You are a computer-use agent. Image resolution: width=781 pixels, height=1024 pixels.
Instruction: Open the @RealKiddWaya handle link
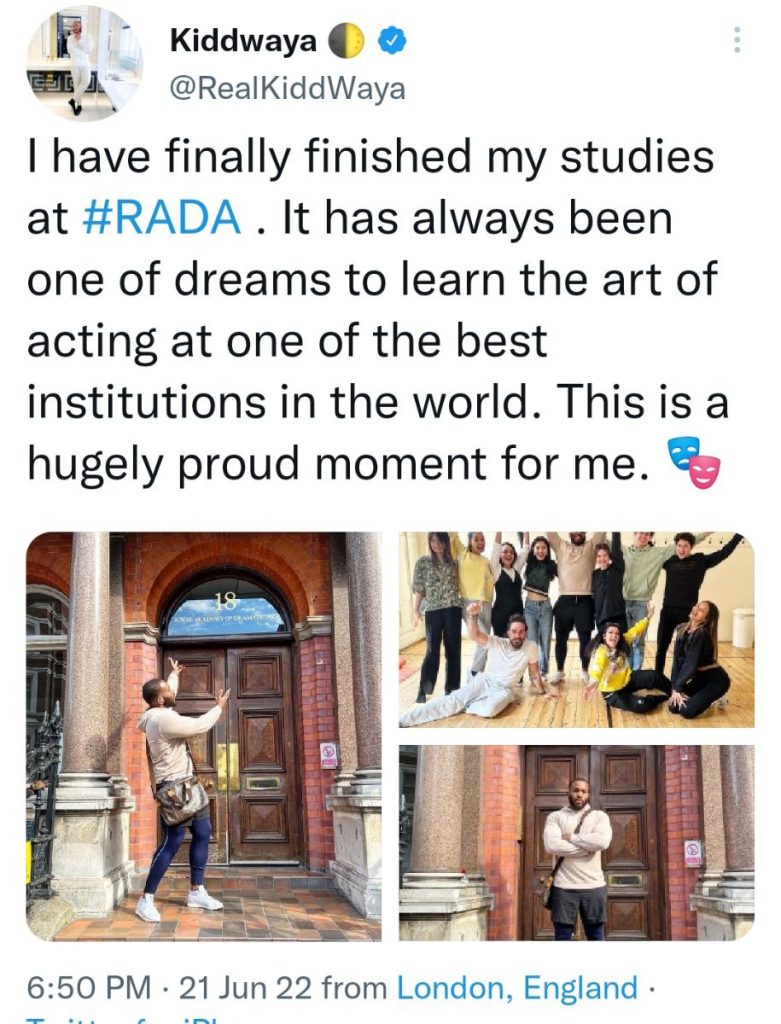tap(287, 89)
